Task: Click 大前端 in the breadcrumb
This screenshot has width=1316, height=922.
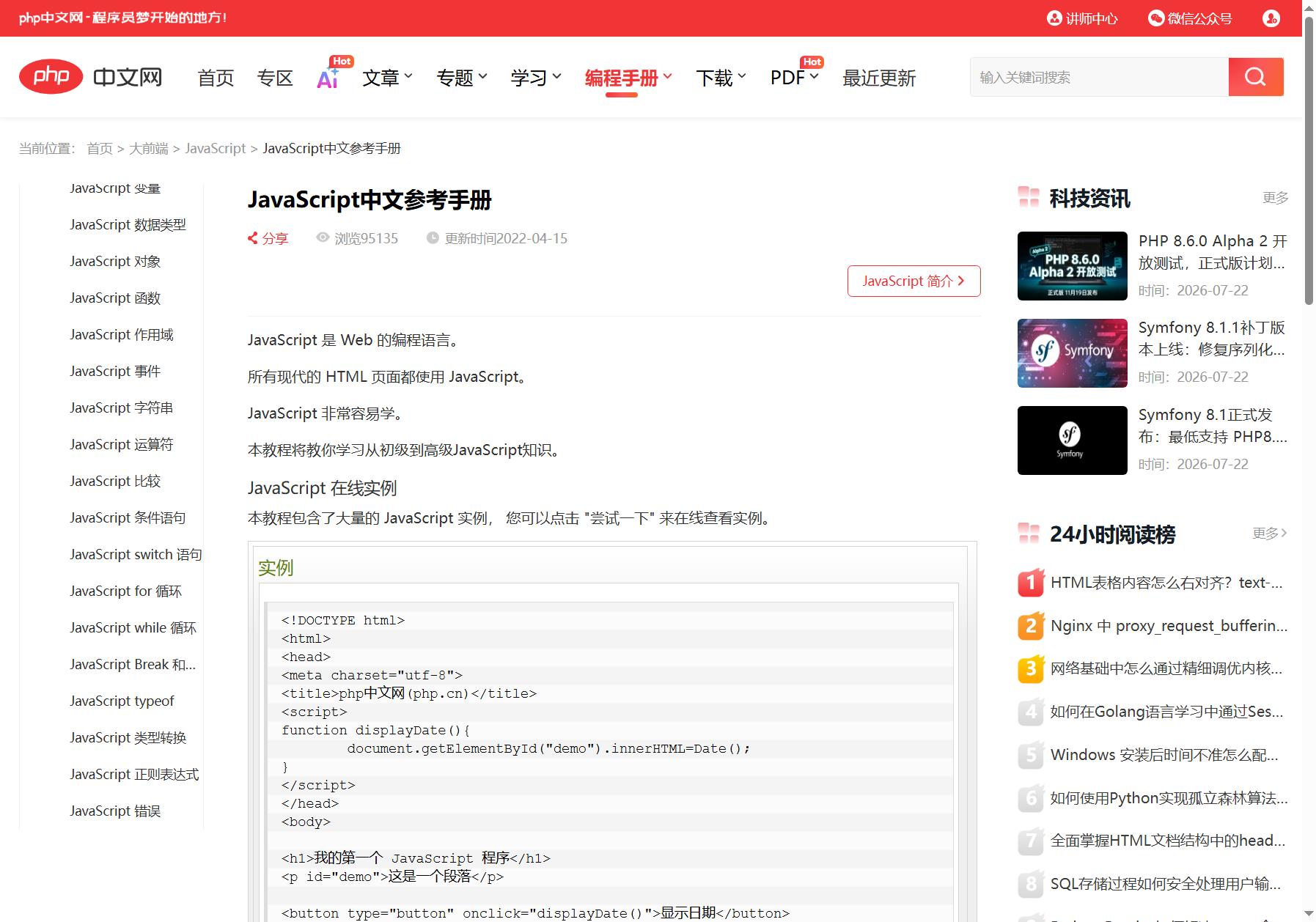Action: click(149, 149)
